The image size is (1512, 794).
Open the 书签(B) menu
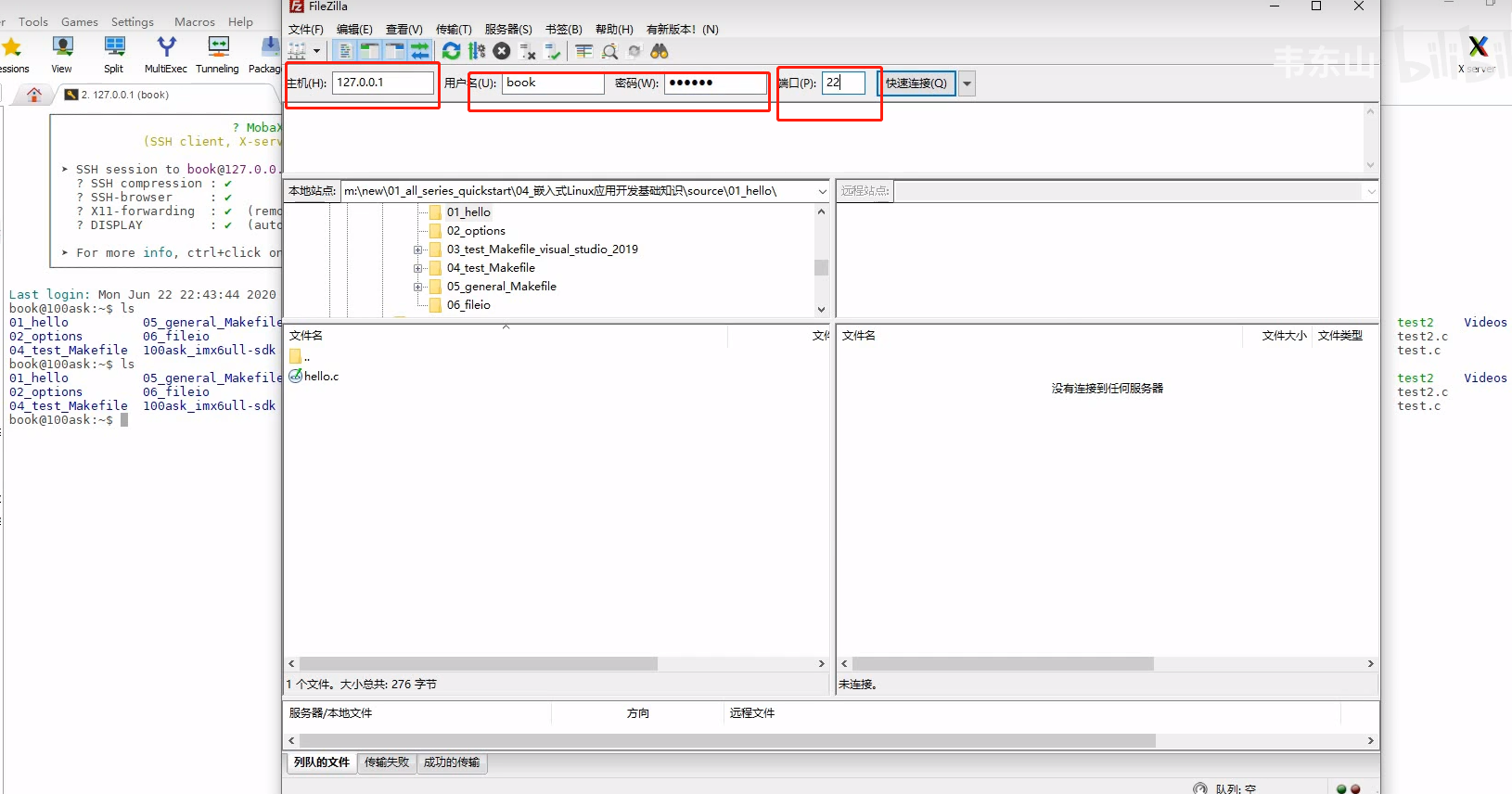[x=564, y=30]
